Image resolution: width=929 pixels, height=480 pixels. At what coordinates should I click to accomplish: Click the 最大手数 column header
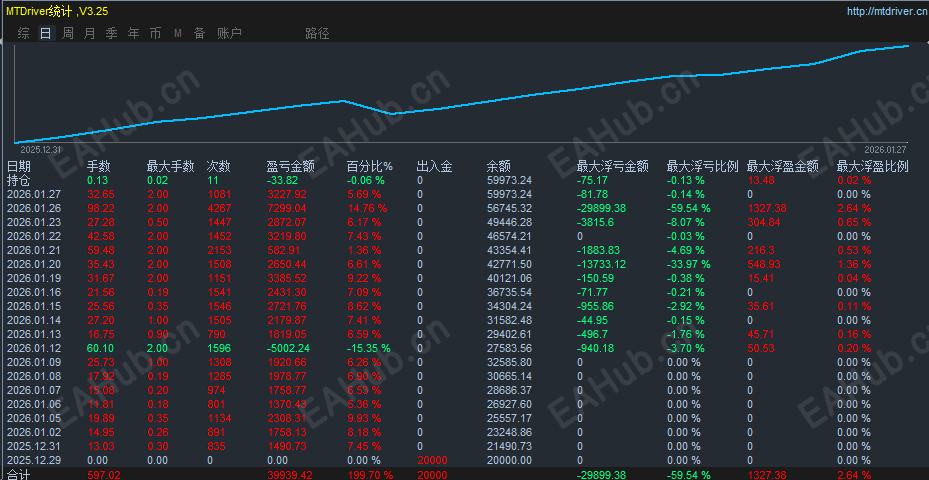[x=171, y=167]
